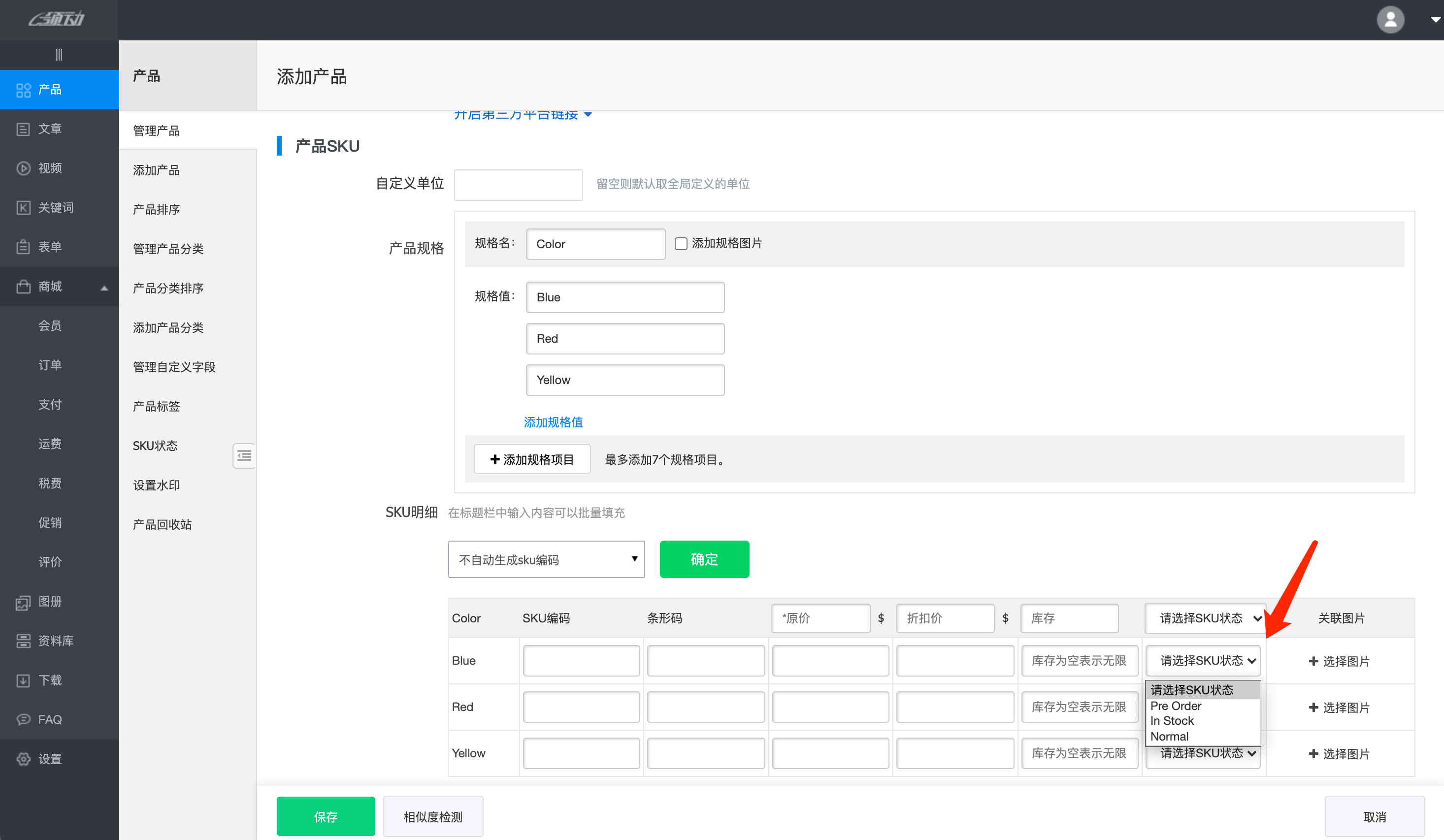Open header 请选择SKU状态 batch dropdown
The image size is (1444, 840).
[1205, 618]
